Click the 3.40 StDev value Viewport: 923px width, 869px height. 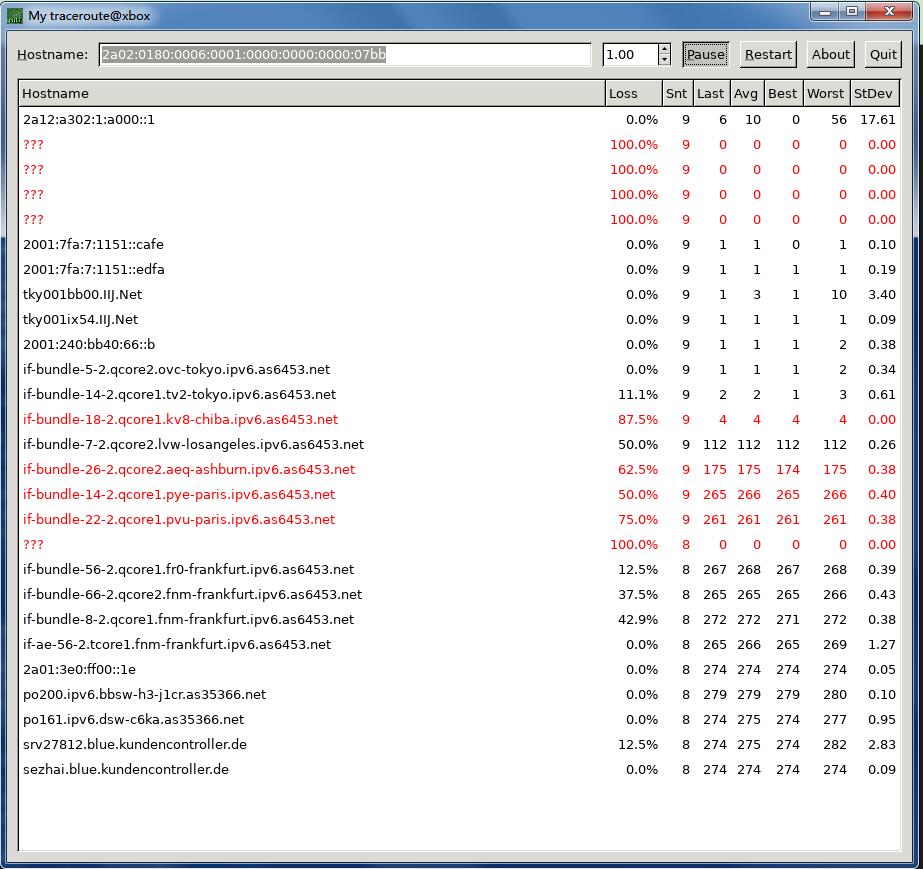pyautogui.click(x=882, y=294)
